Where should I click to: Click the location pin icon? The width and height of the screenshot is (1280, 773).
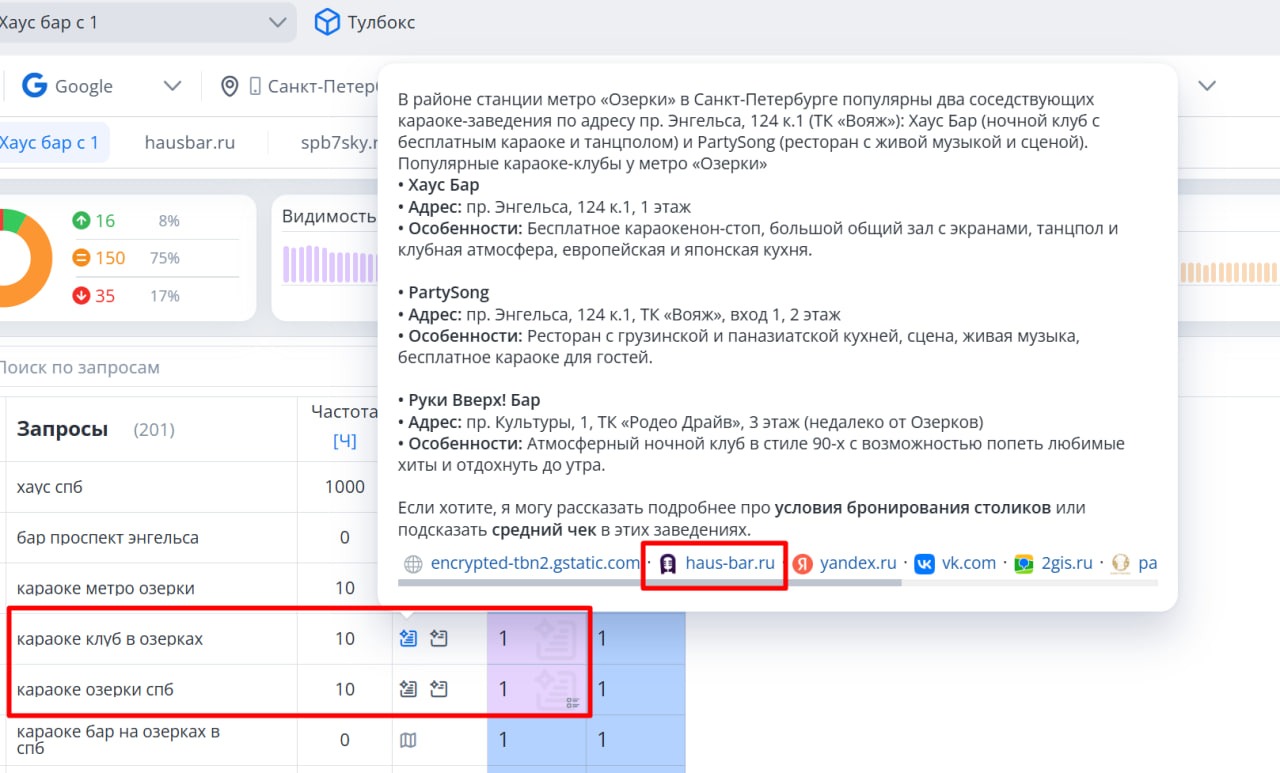(229, 86)
